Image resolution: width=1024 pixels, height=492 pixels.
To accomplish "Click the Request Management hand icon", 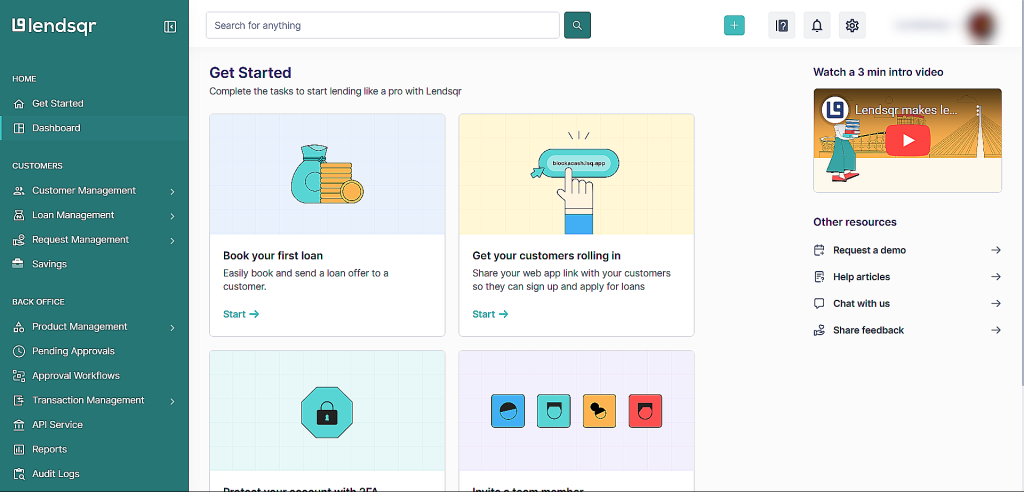I will pos(19,240).
